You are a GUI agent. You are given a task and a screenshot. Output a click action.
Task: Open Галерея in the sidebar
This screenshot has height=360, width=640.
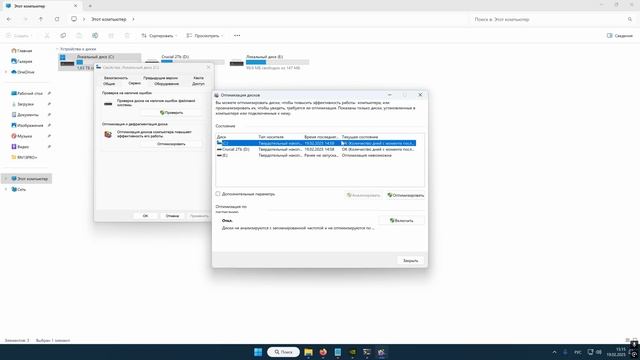click(22, 61)
